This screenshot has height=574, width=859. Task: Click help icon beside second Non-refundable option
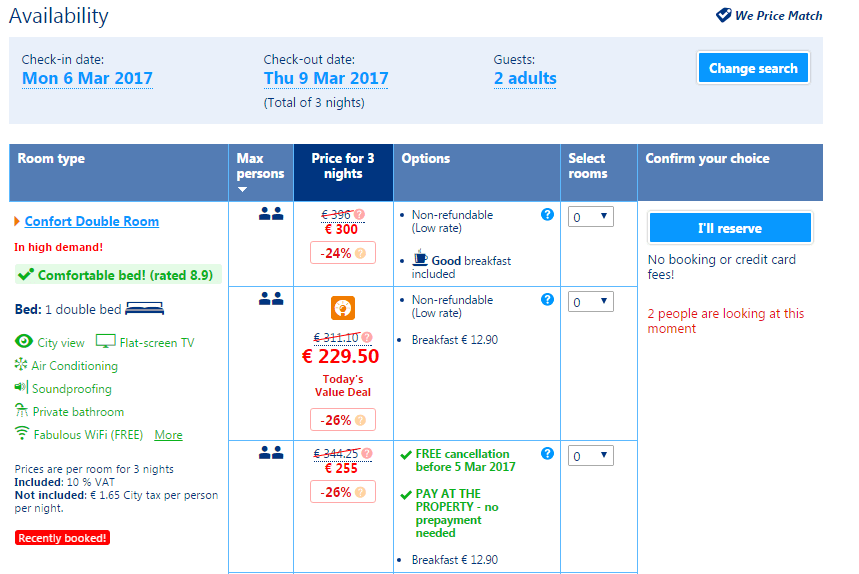pyautogui.click(x=547, y=299)
